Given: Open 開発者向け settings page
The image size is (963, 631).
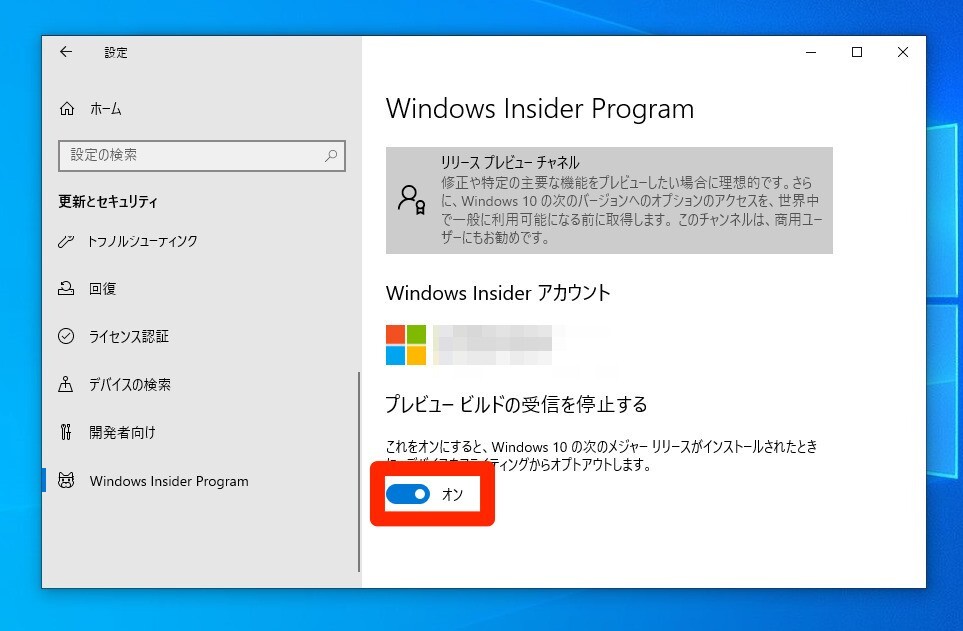Looking at the screenshot, I should click(x=122, y=433).
